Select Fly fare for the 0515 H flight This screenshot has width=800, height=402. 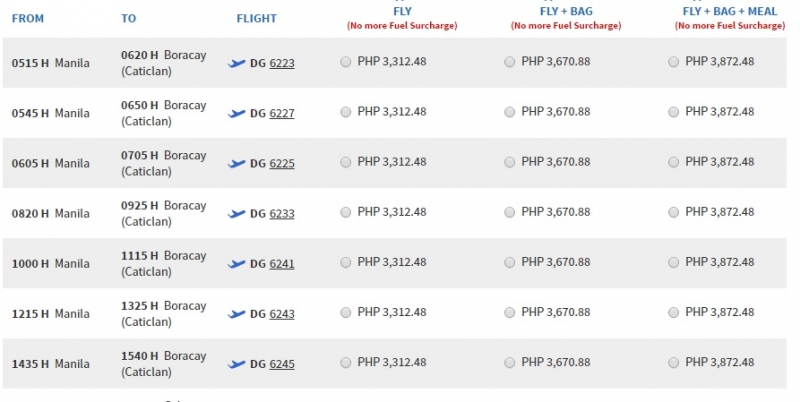pos(346,62)
